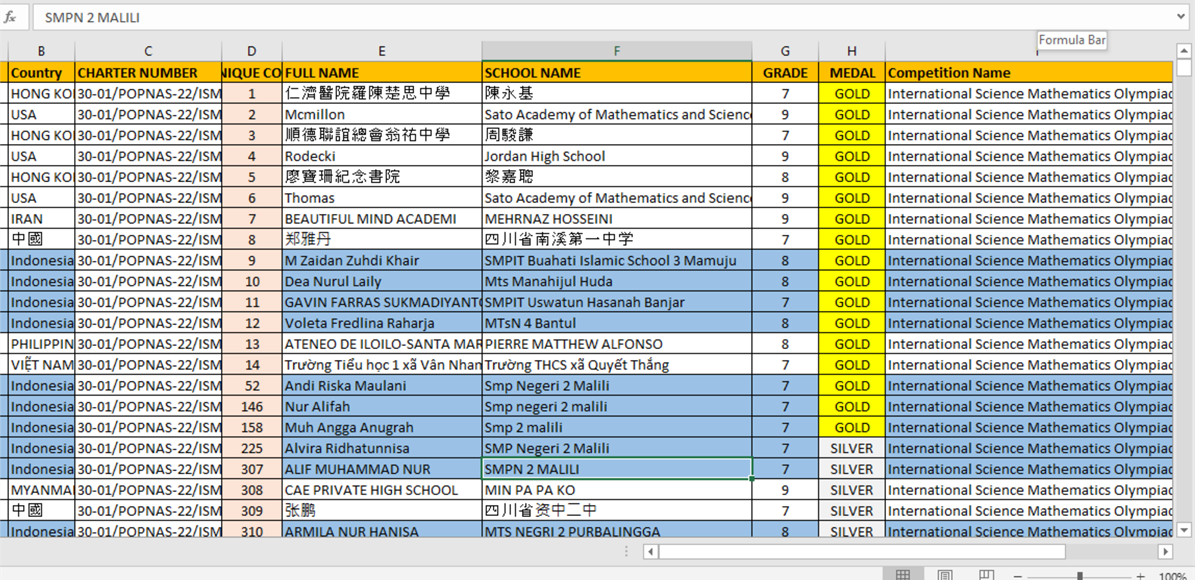Click the Insert Function fx icon

coord(11,18)
